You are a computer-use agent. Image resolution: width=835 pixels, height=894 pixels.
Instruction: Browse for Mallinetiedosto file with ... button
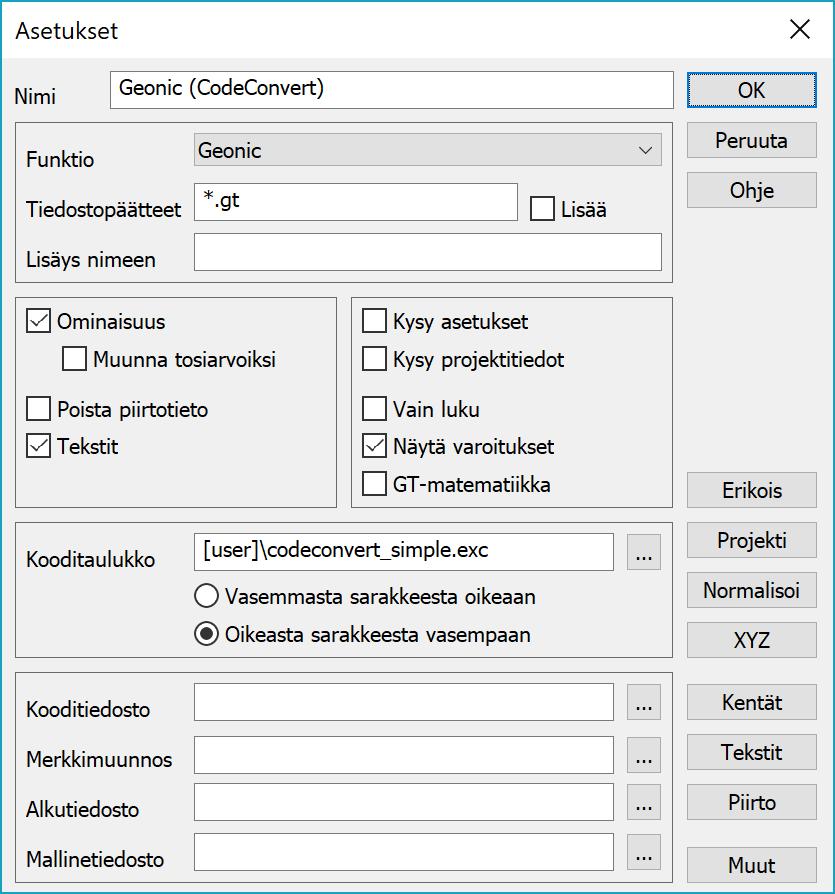pos(644,852)
